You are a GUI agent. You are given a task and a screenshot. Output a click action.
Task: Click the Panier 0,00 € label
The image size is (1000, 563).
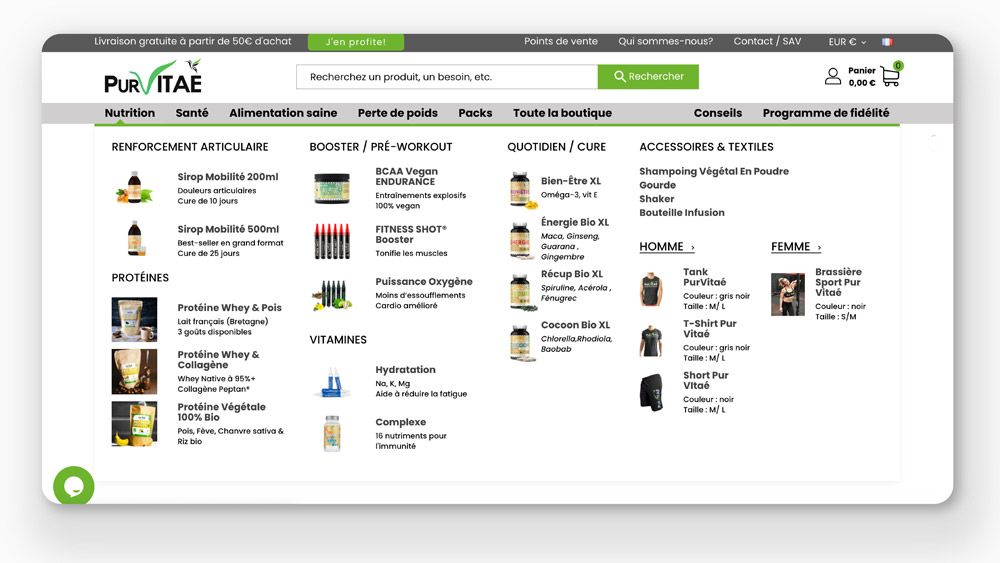pos(862,77)
